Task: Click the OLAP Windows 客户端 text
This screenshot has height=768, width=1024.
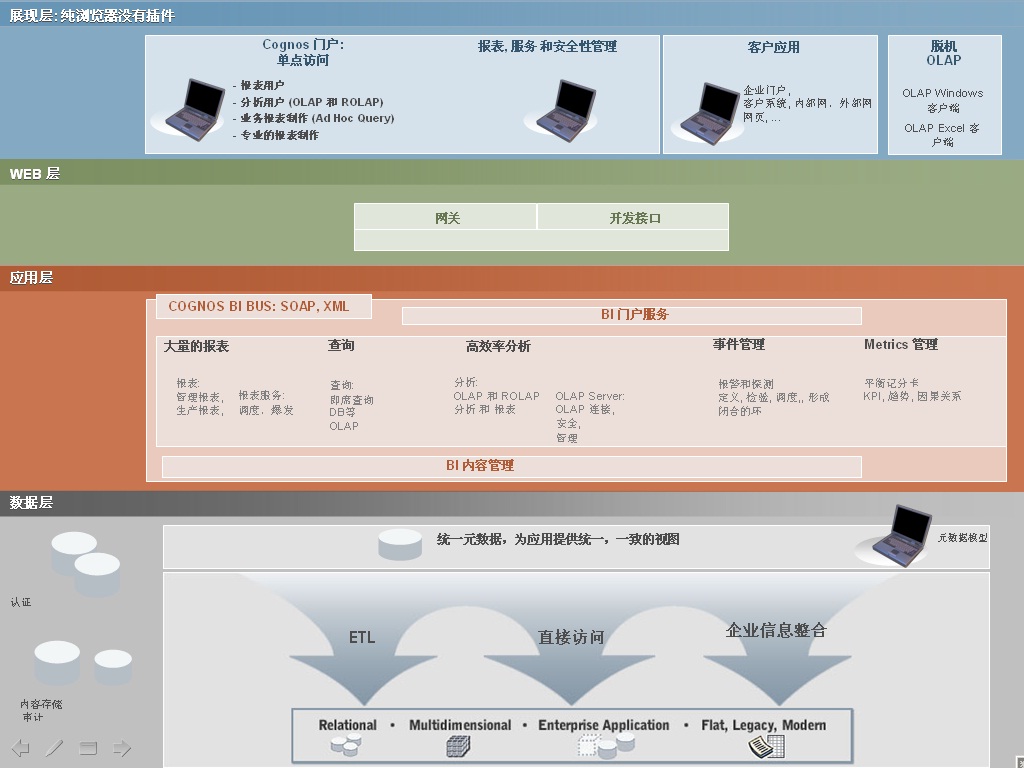Action: 942,100
